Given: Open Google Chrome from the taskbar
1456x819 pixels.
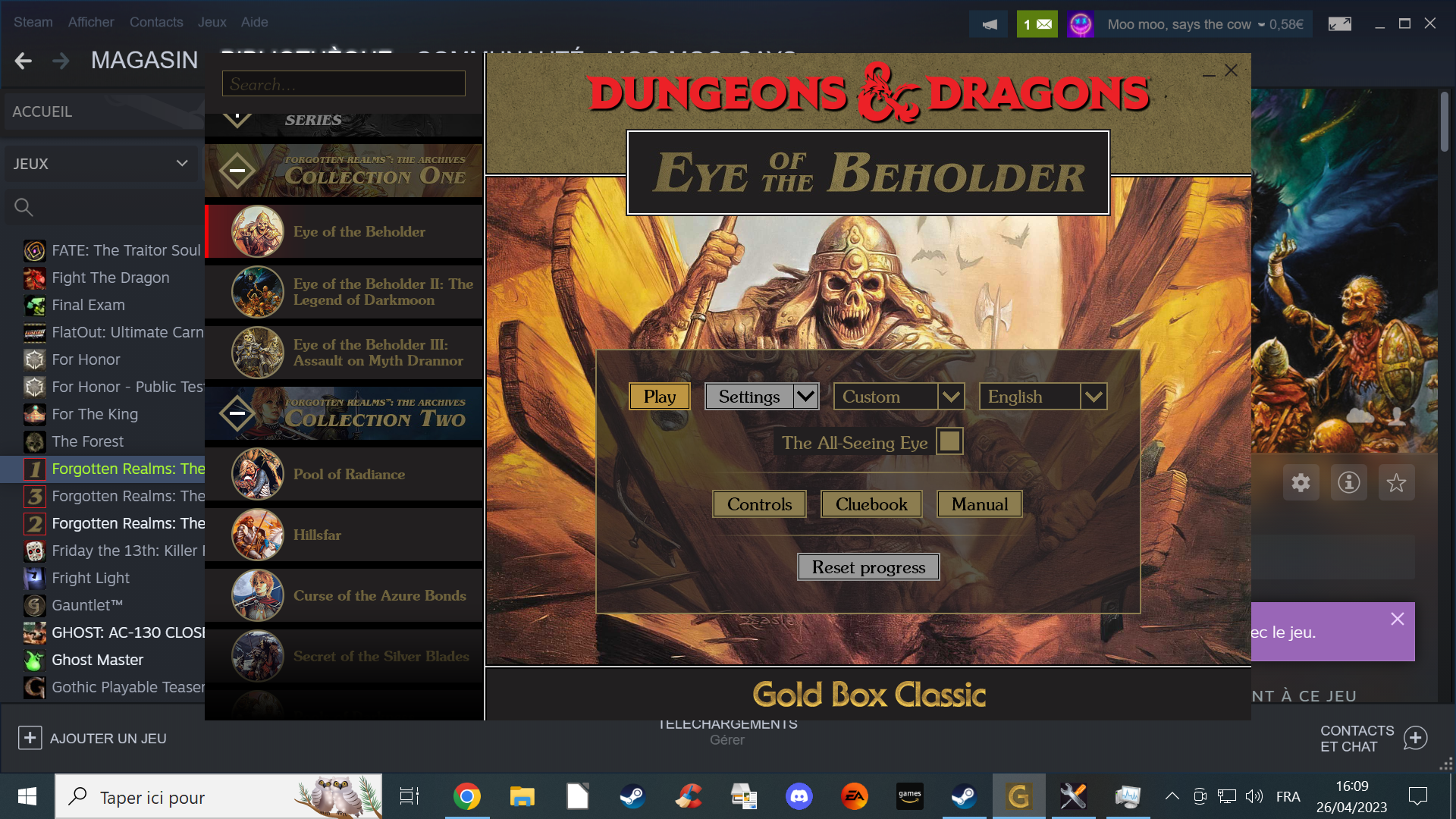Looking at the screenshot, I should click(466, 796).
